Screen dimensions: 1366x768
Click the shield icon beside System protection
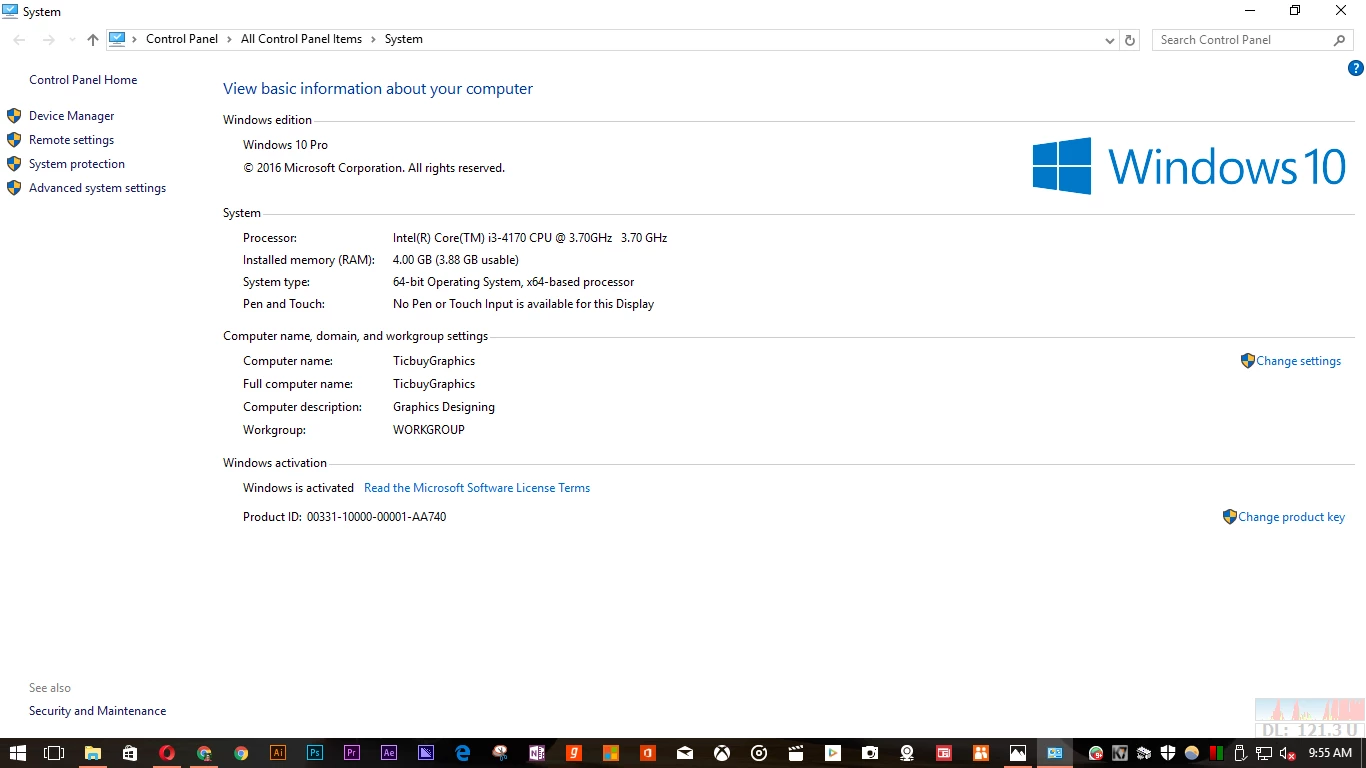[x=14, y=164]
